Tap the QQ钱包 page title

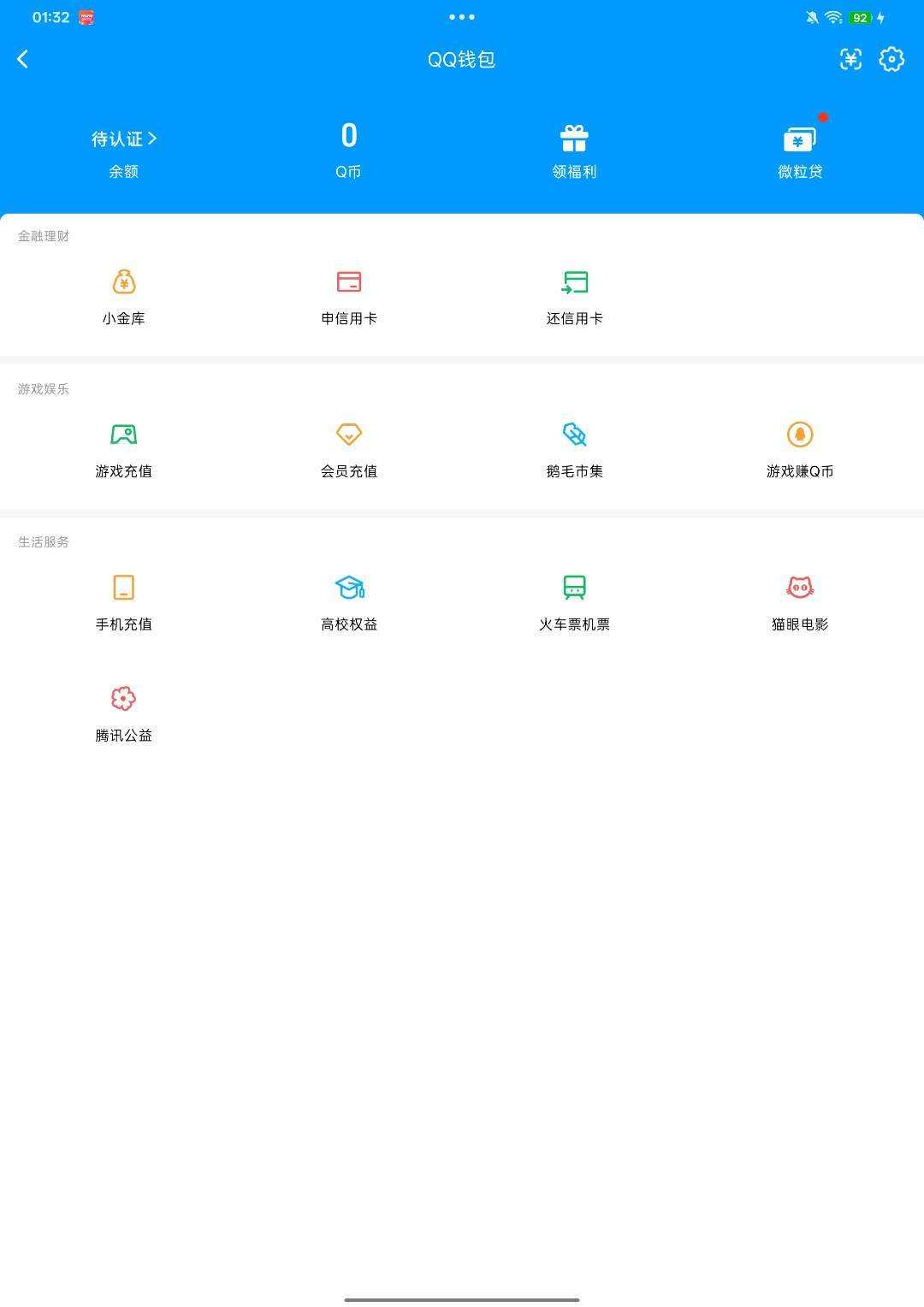pyautogui.click(x=462, y=59)
